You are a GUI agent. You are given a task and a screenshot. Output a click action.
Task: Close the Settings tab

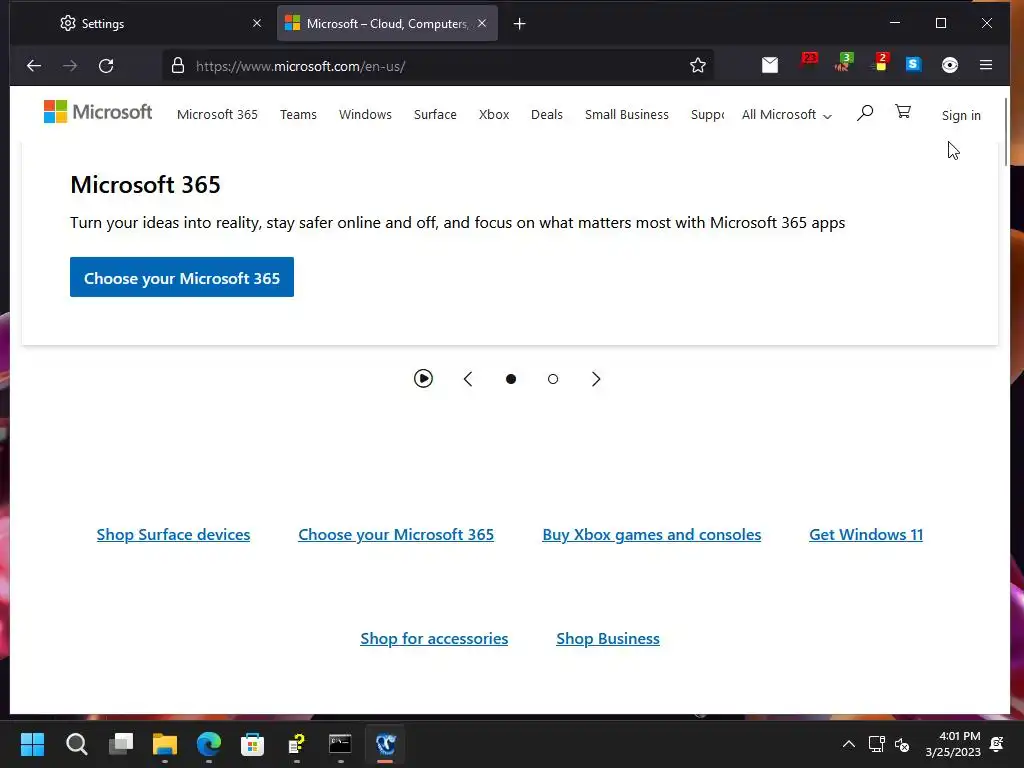coord(257,23)
